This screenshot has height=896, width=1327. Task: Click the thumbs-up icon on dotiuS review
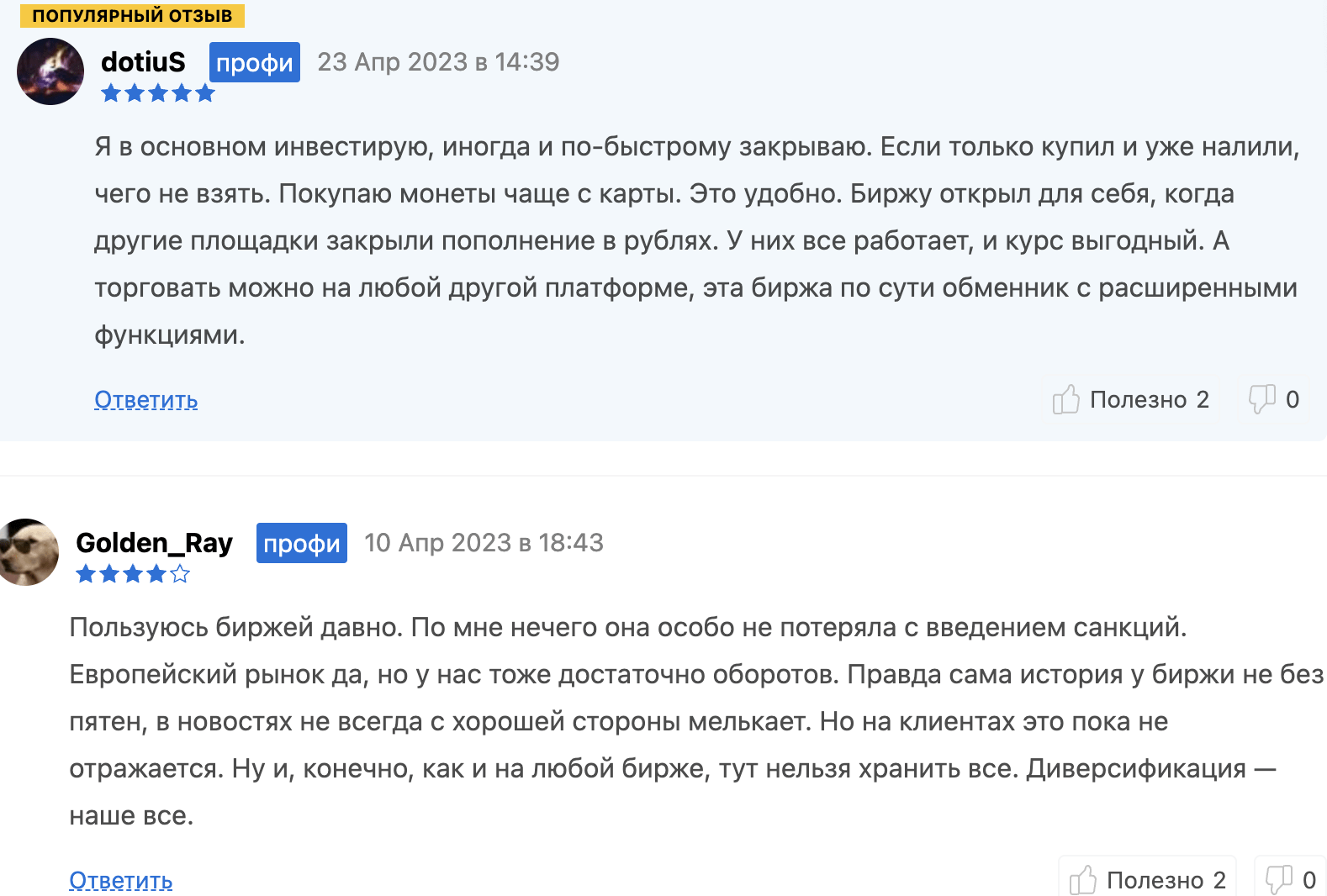click(x=1066, y=399)
